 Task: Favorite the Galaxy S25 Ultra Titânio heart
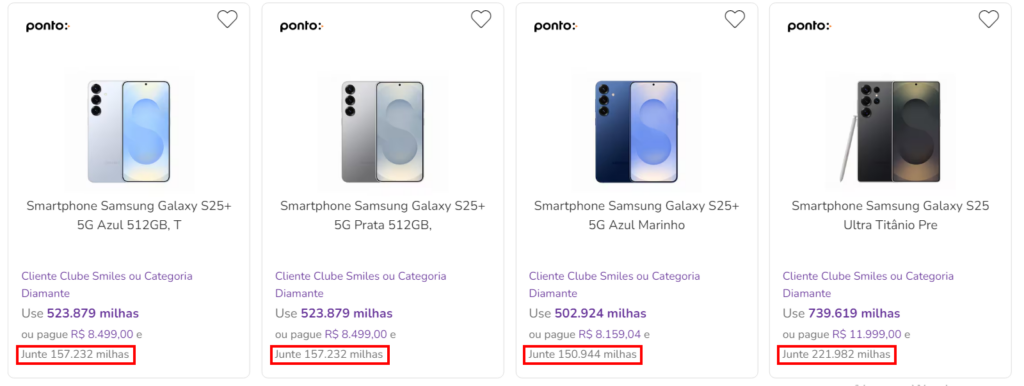tap(989, 20)
